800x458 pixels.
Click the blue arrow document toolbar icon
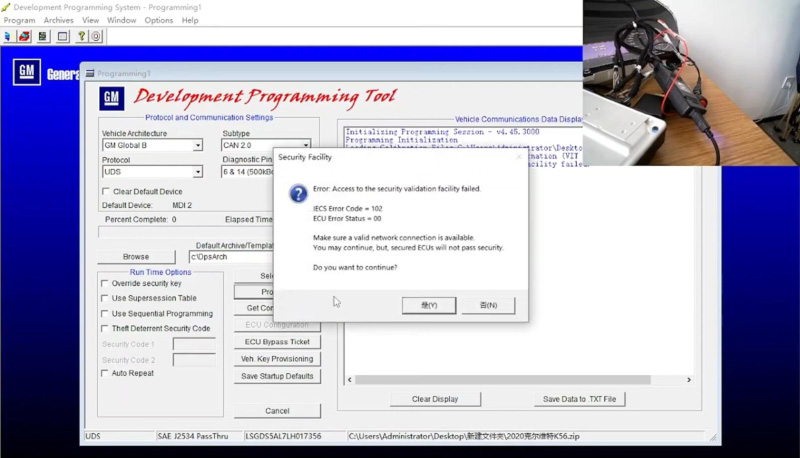tap(8, 37)
